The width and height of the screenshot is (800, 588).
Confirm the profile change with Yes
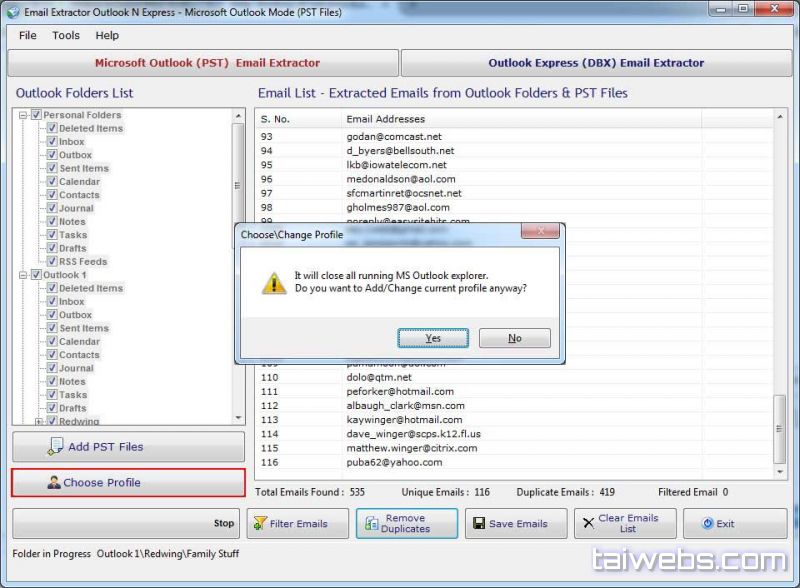(433, 338)
